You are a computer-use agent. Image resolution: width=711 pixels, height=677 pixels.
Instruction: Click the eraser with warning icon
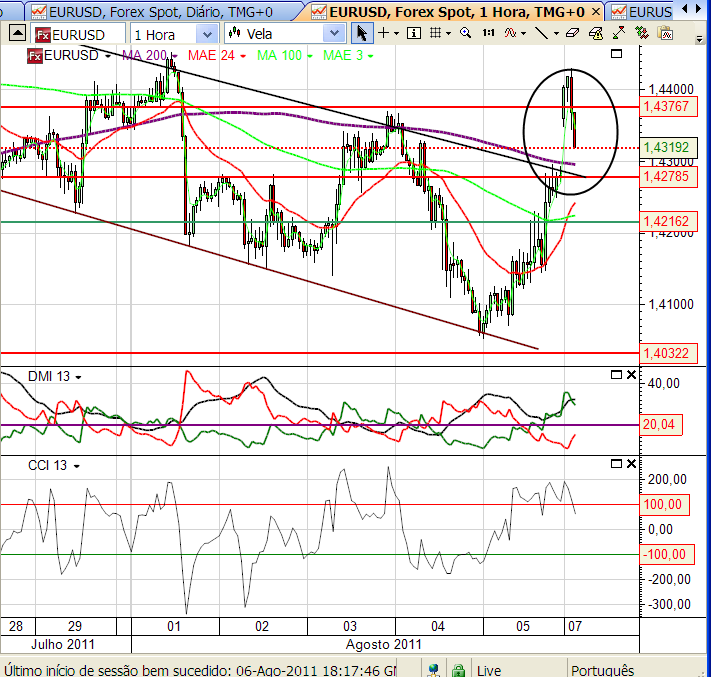(596, 34)
